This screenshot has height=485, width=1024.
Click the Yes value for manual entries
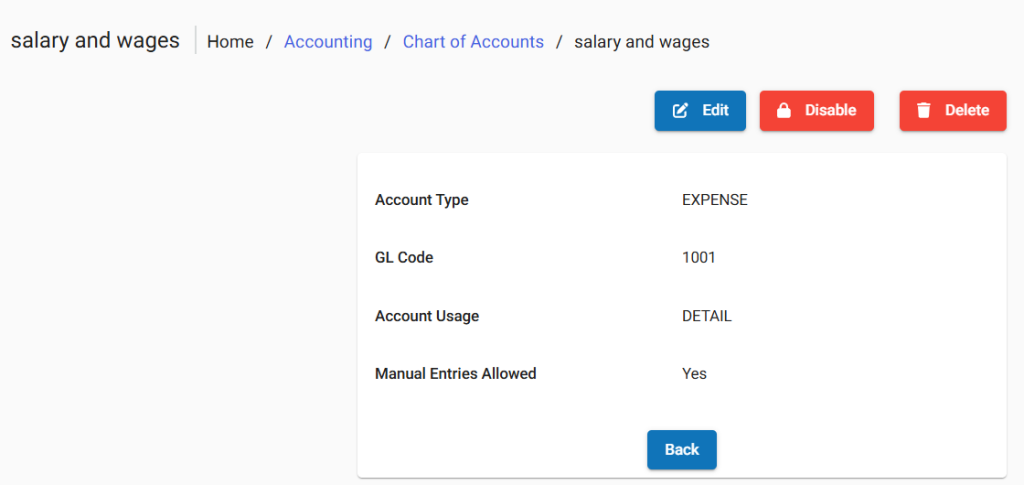click(694, 374)
